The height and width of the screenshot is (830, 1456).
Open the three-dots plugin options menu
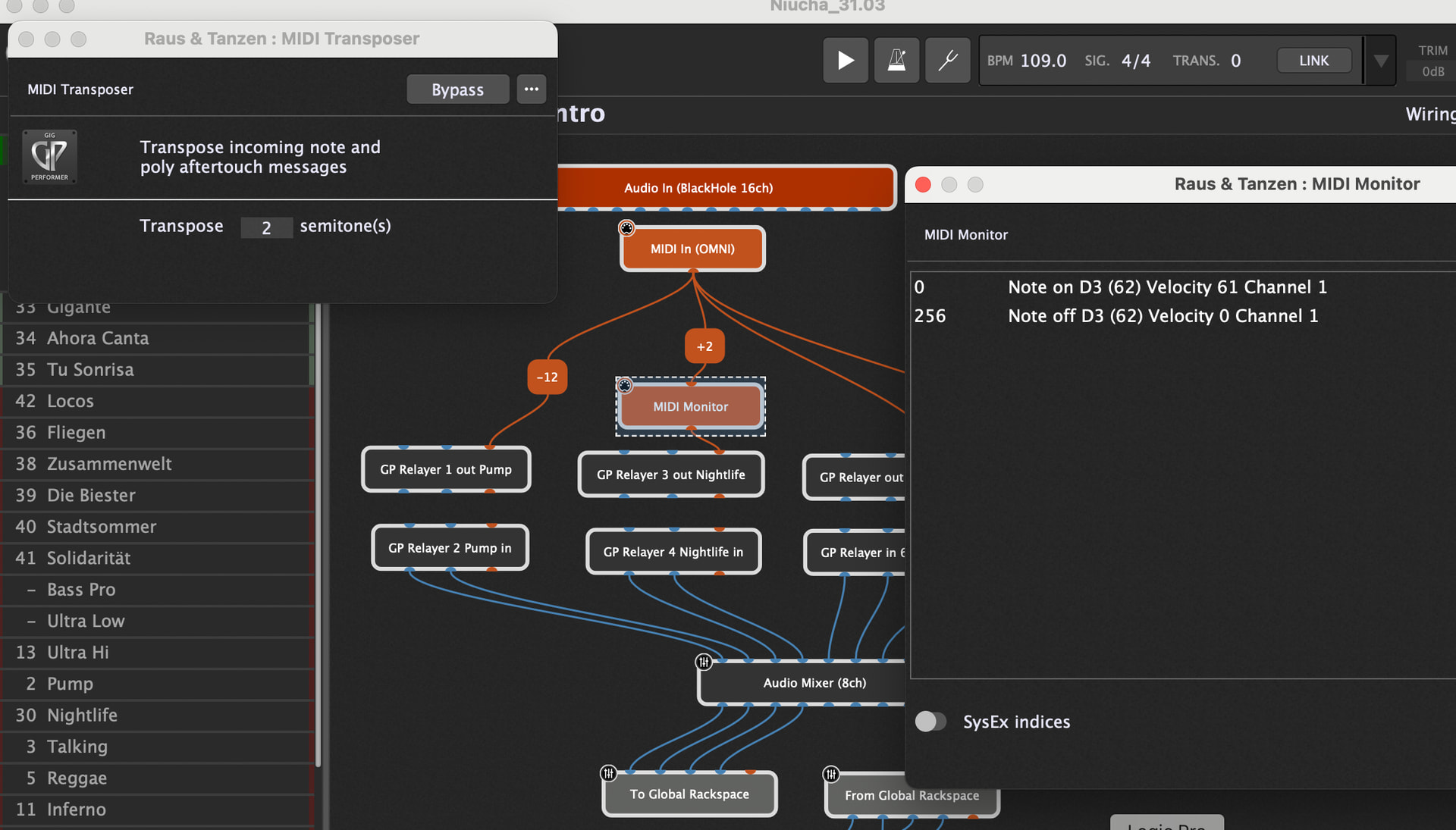click(531, 89)
